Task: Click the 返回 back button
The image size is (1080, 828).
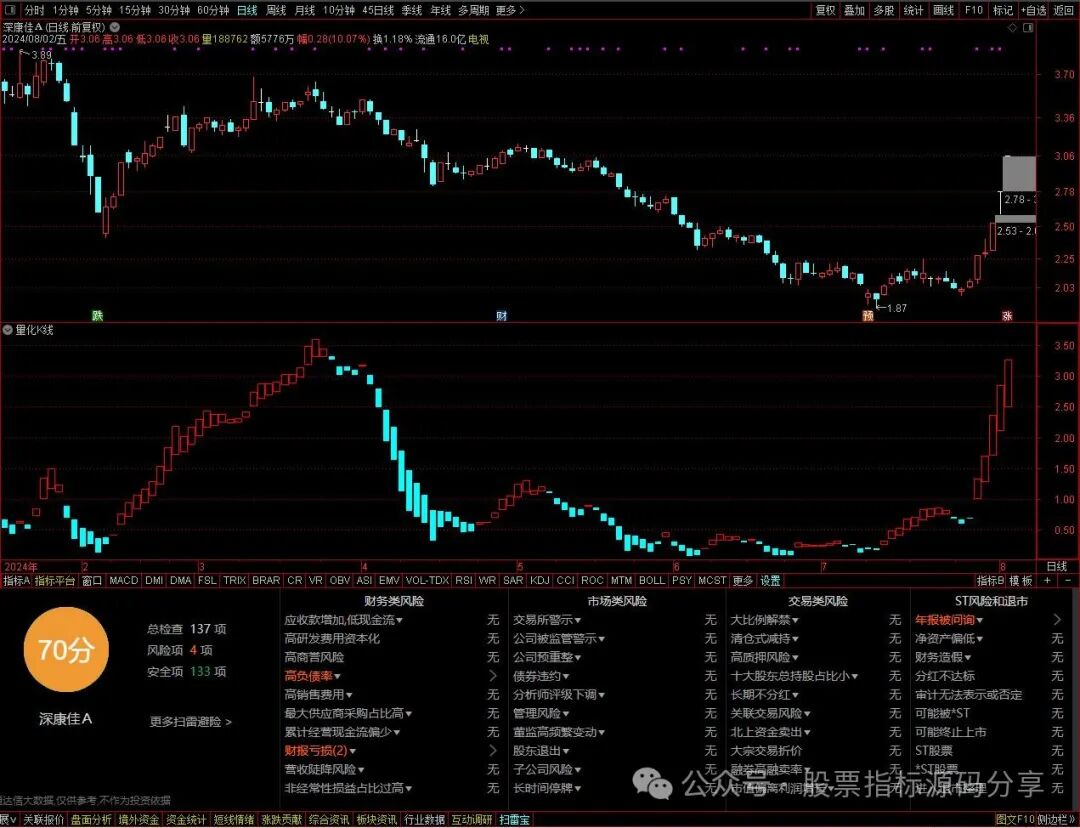Action: click(1063, 10)
